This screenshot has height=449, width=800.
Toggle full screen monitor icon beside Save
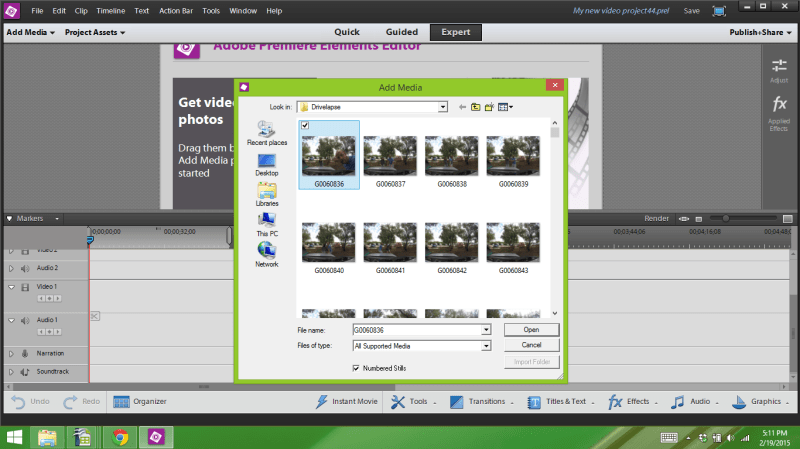tap(719, 11)
